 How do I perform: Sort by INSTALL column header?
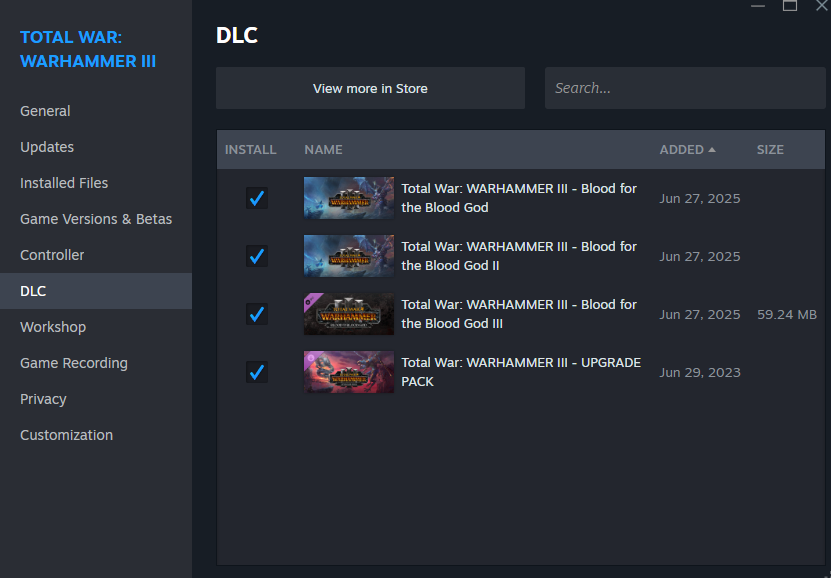250,150
